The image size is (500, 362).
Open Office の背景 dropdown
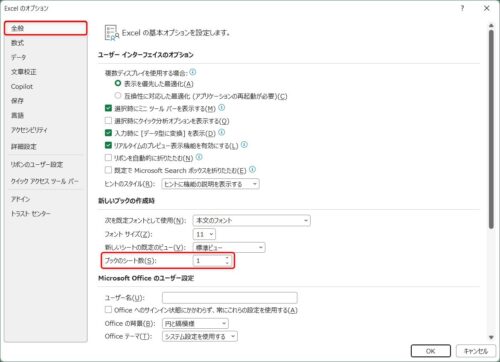point(195,323)
